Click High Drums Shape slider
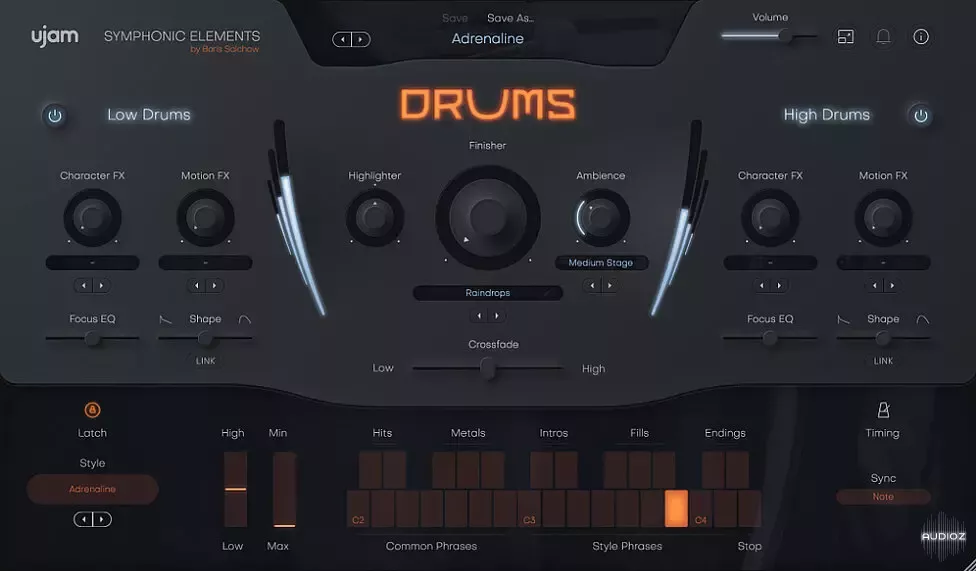Image resolution: width=976 pixels, height=571 pixels. point(883,339)
